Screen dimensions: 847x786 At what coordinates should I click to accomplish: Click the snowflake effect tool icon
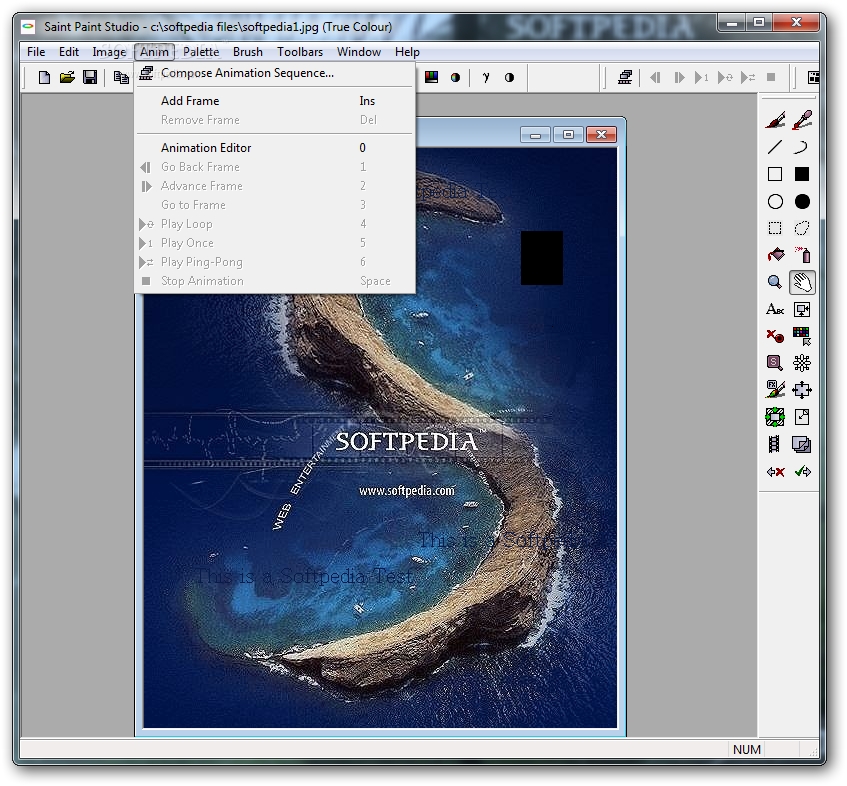(x=802, y=362)
